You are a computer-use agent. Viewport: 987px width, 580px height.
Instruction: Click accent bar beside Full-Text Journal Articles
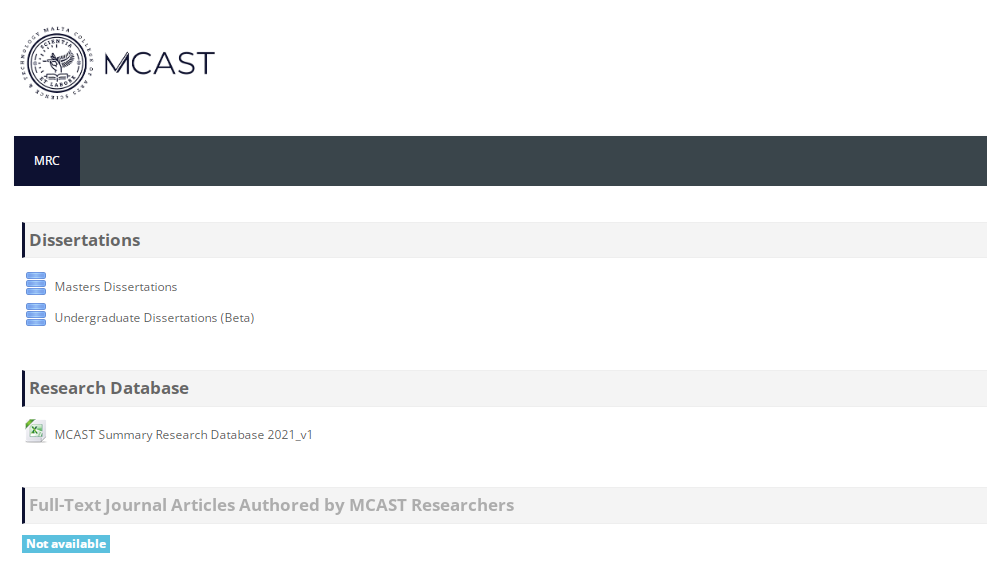coord(23,505)
